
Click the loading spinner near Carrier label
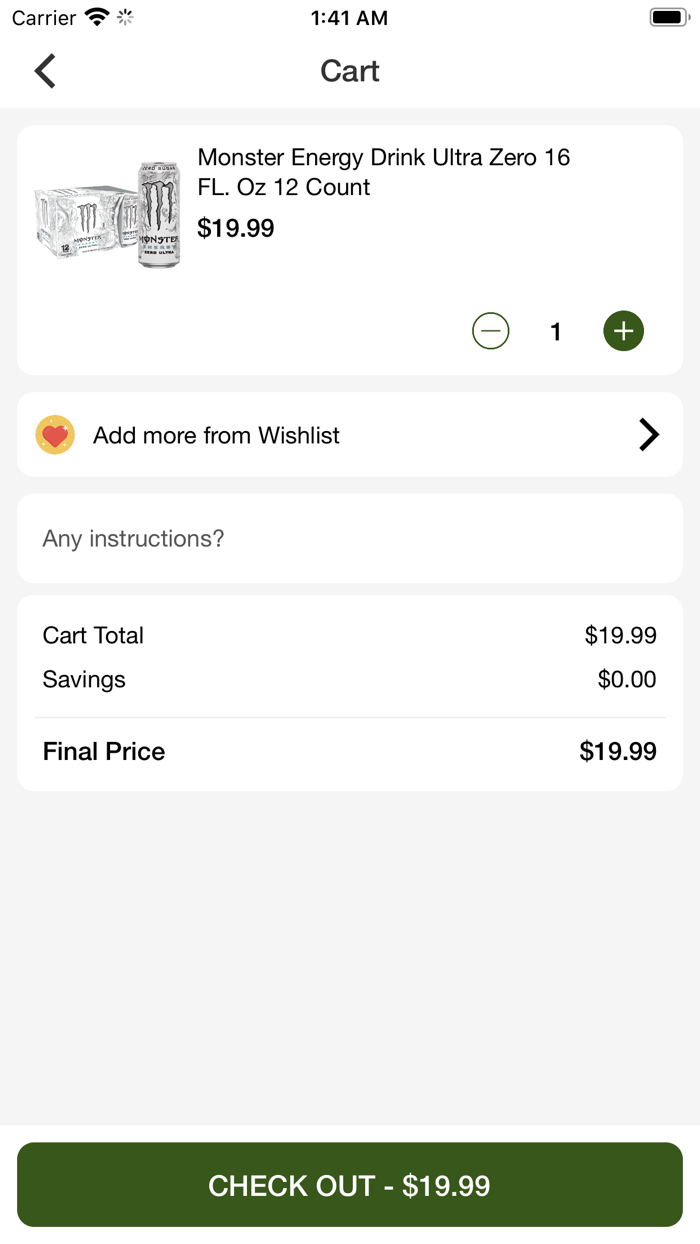click(124, 16)
